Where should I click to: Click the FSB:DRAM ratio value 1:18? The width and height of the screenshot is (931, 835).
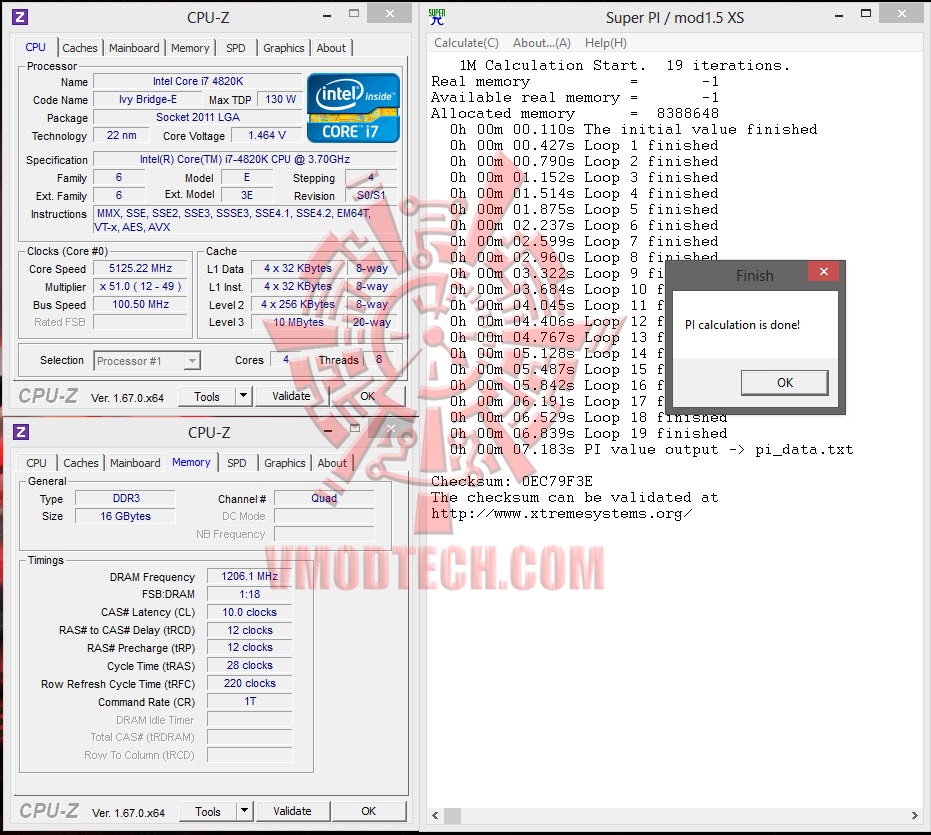click(249, 594)
